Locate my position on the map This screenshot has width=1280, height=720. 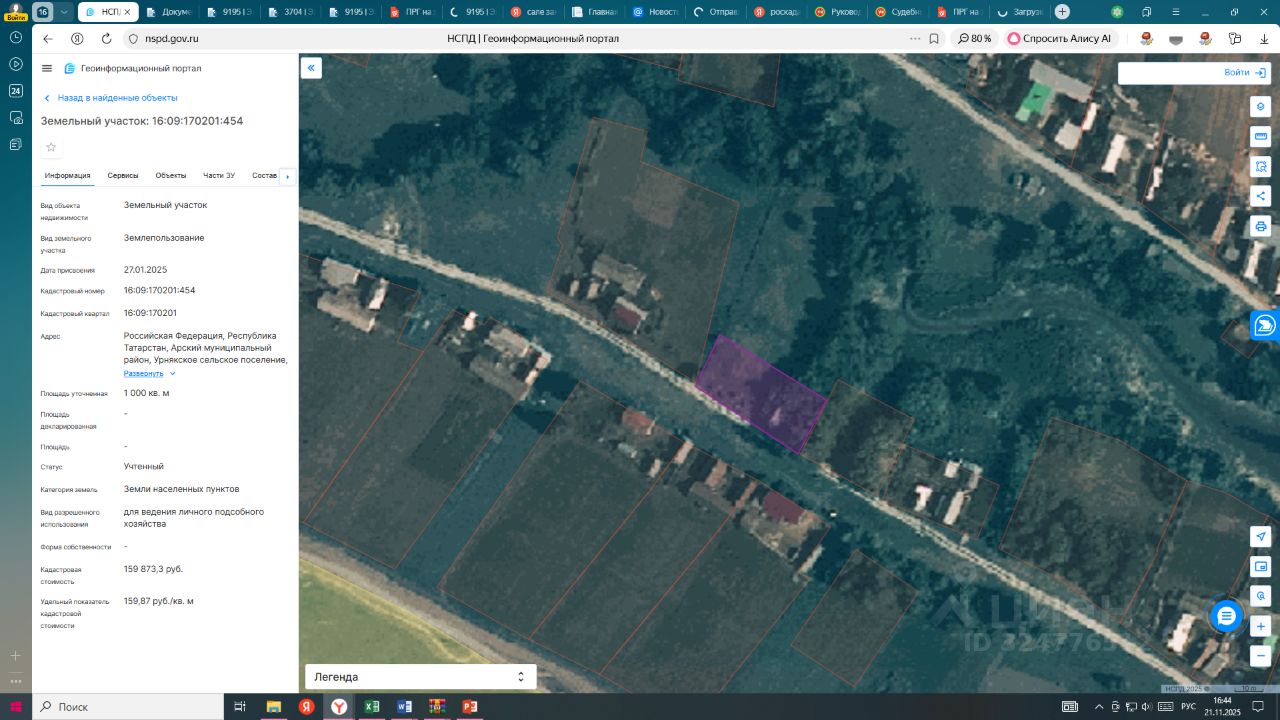tap(1261, 537)
